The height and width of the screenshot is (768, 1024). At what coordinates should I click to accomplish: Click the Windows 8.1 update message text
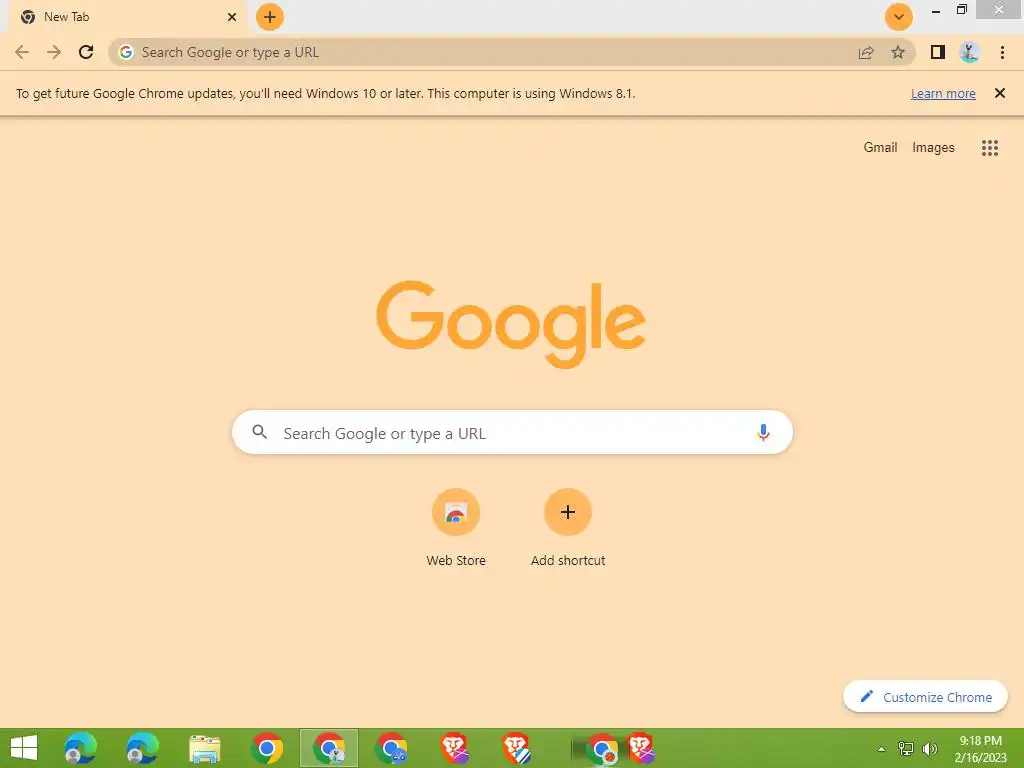325,93
